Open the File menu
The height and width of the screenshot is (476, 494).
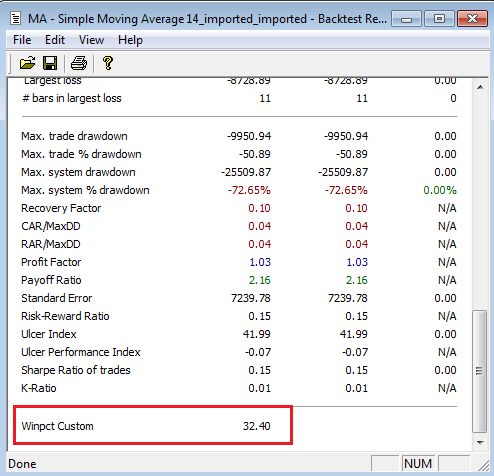pos(22,40)
